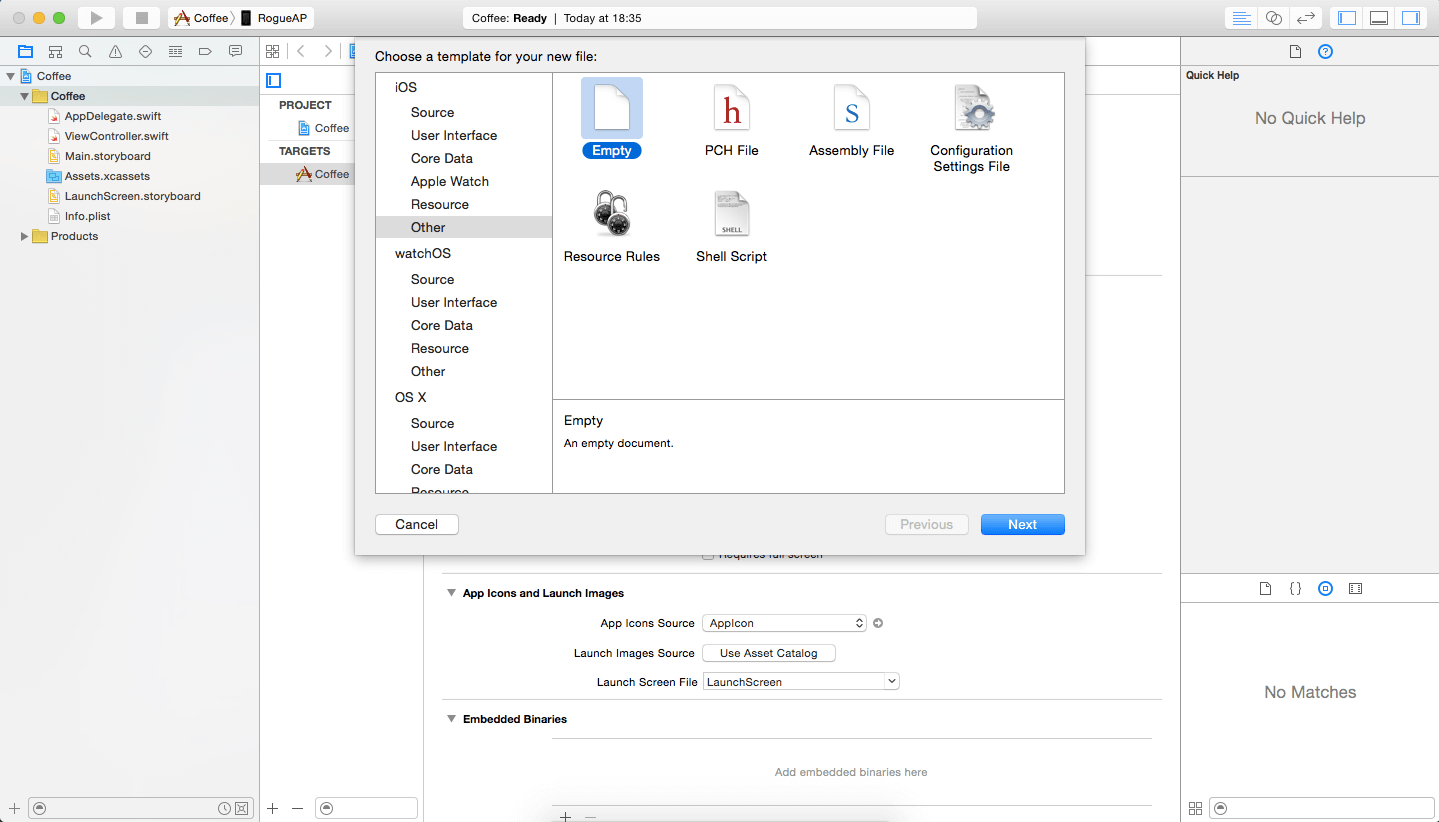Toggle the Utilities pane visibility
Screen dimensions: 1439x822
tap(1411, 18)
